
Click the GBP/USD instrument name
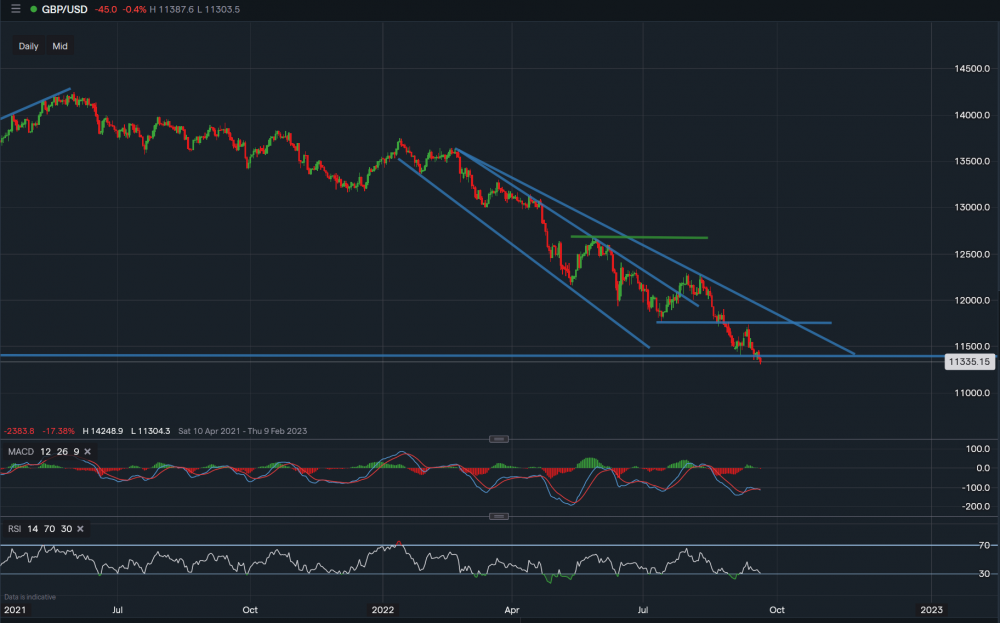click(x=63, y=9)
